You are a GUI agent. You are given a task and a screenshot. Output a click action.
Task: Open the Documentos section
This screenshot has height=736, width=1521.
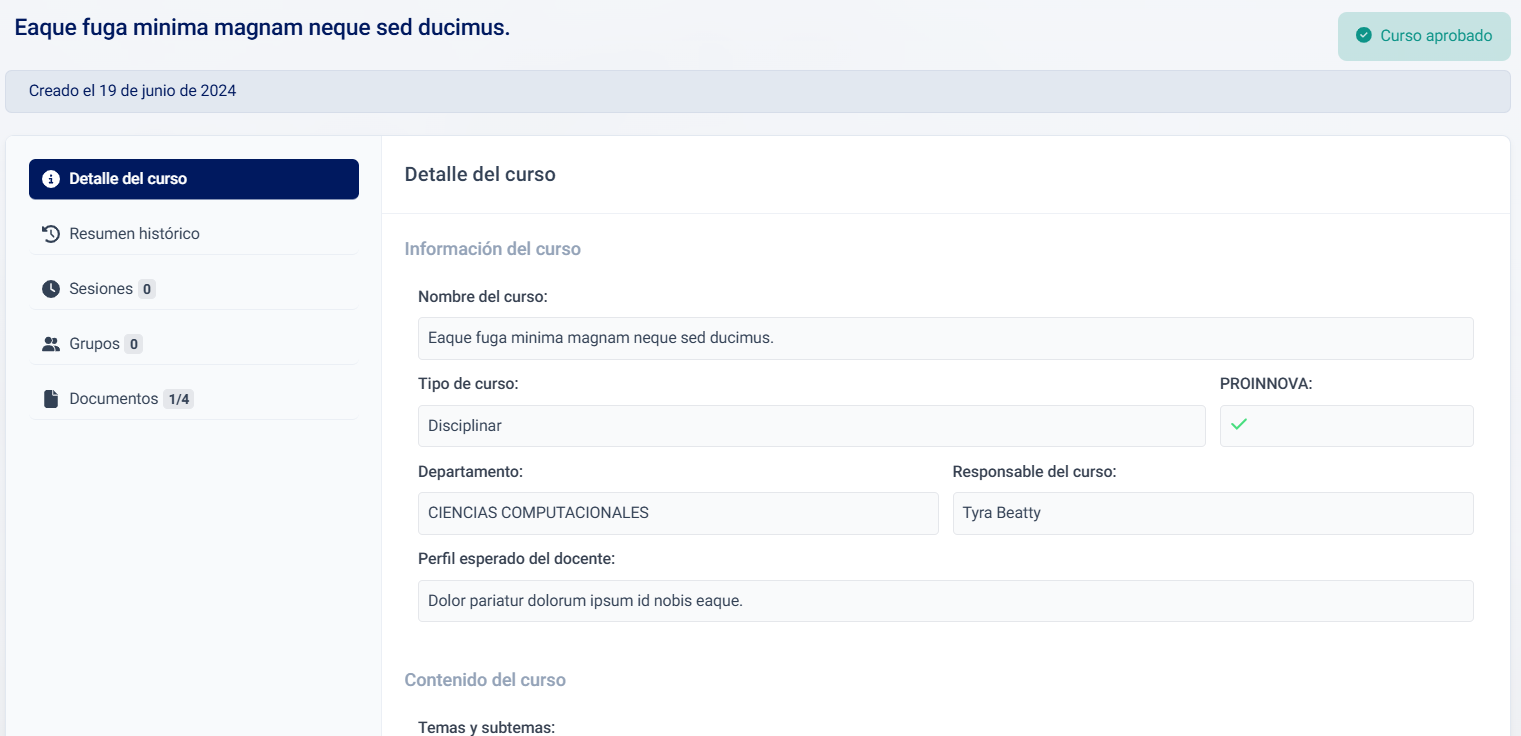pyautogui.click(x=113, y=399)
